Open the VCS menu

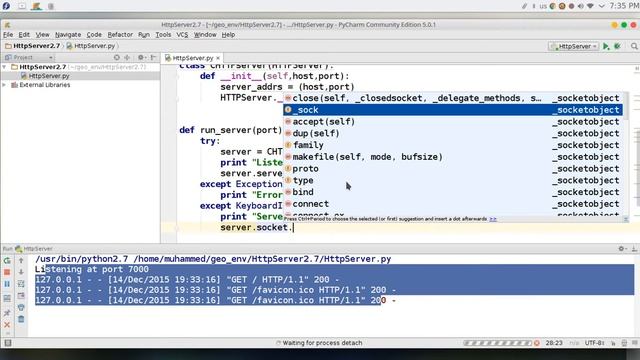pos(182,35)
